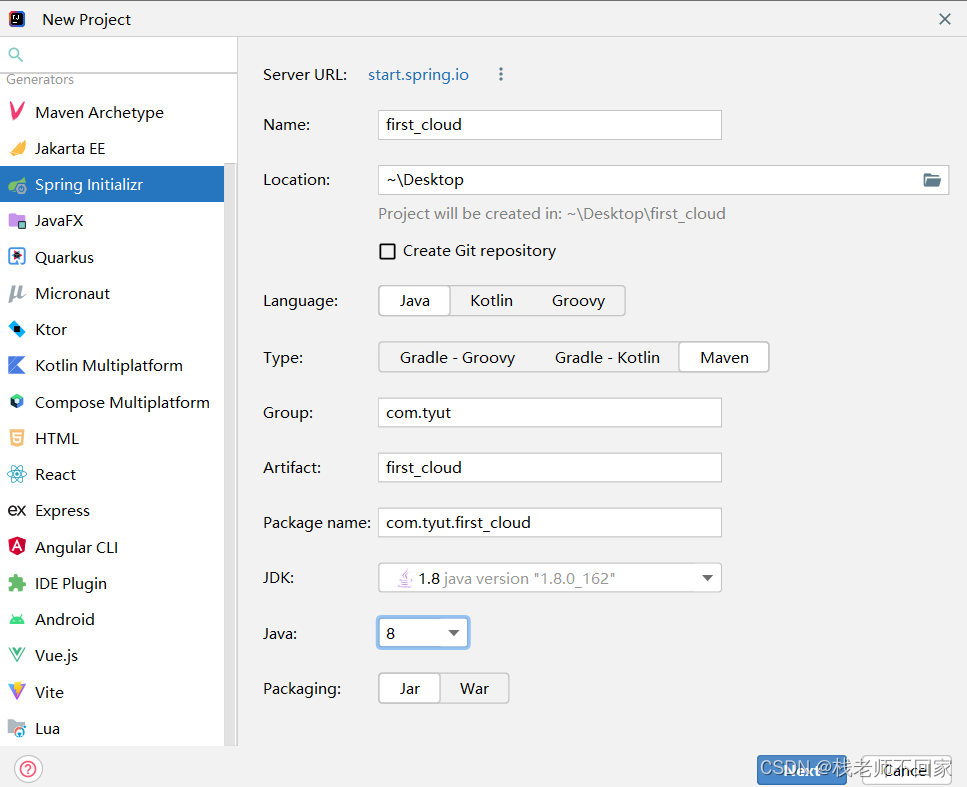The image size is (967, 787).
Task: Select the Express list row
Action: [112, 511]
